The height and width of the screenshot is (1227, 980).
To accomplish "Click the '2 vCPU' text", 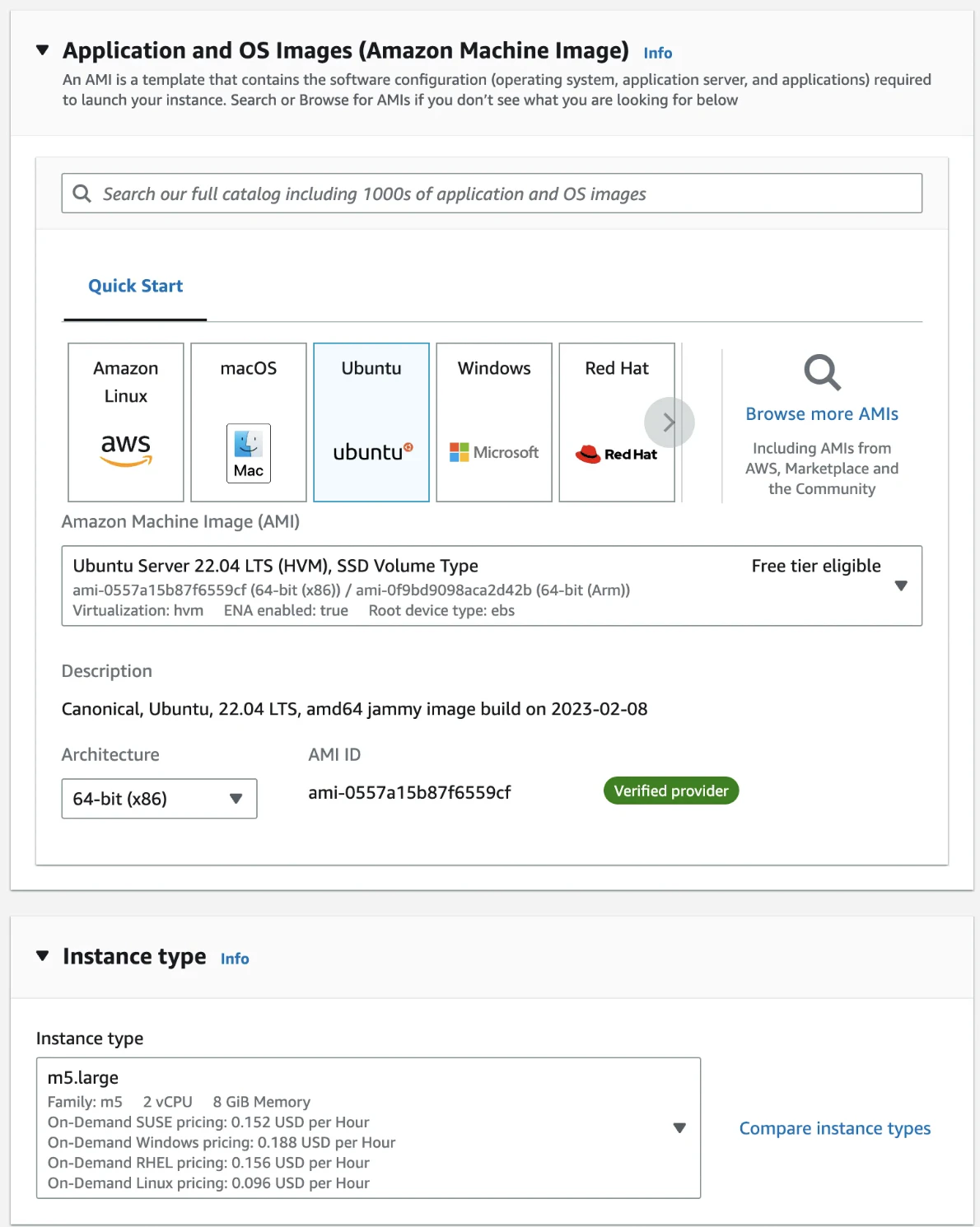I will click(168, 1102).
